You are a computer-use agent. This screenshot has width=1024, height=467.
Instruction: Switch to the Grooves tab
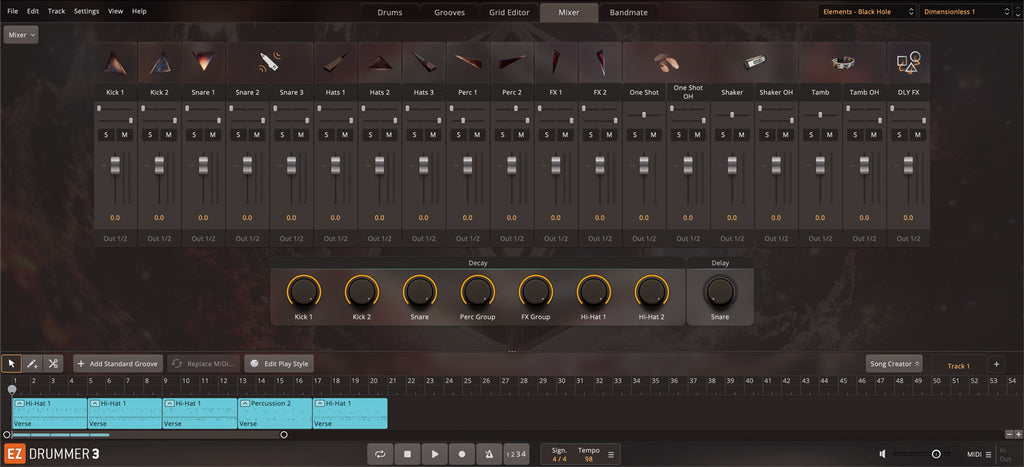(450, 12)
